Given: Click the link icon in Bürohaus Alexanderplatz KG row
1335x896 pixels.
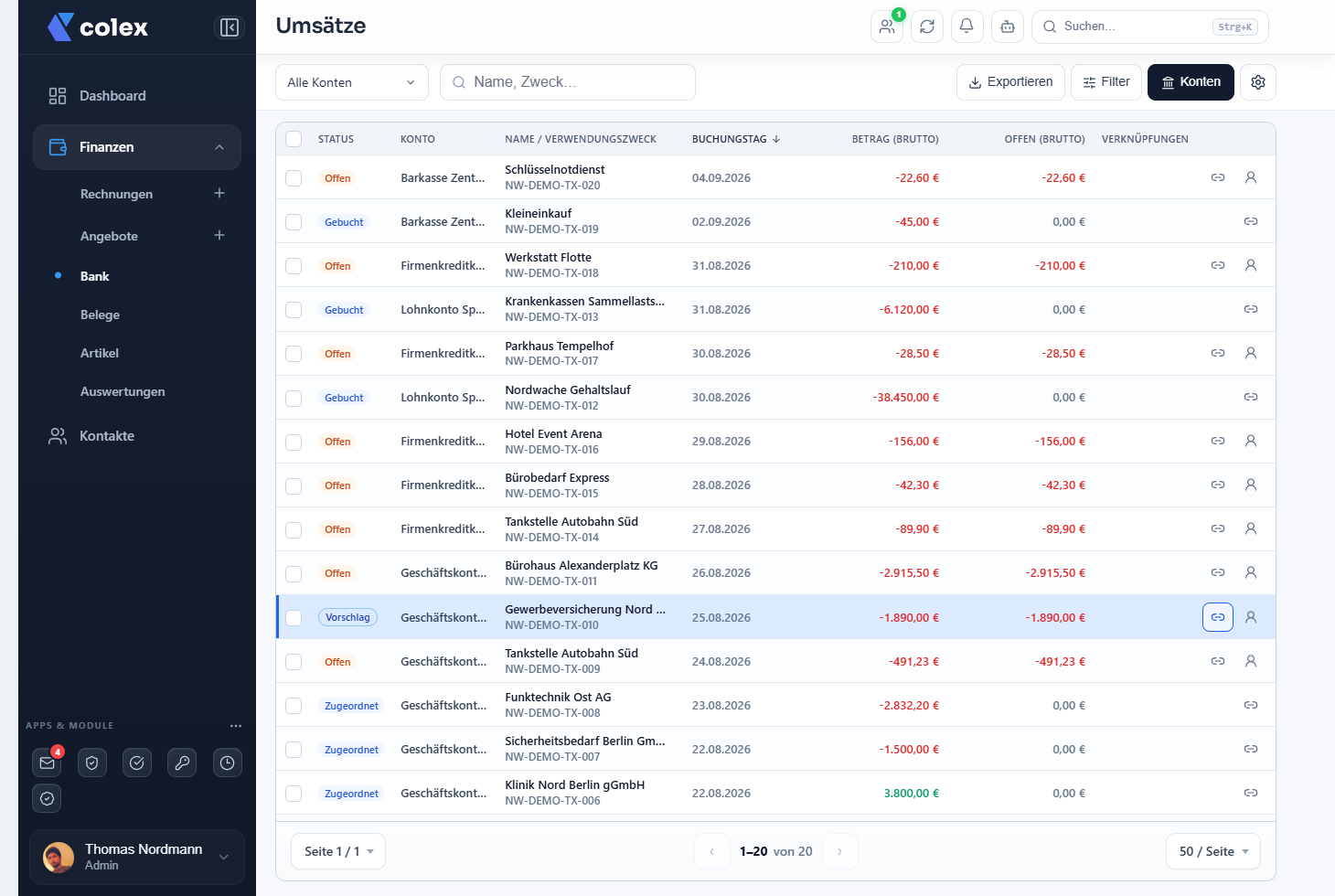Looking at the screenshot, I should click(1218, 572).
